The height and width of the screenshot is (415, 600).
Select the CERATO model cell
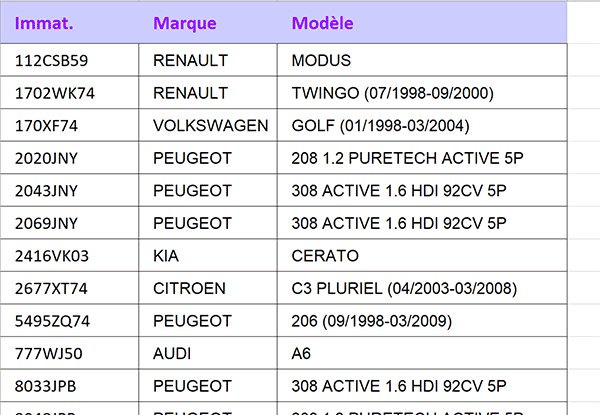(x=422, y=255)
